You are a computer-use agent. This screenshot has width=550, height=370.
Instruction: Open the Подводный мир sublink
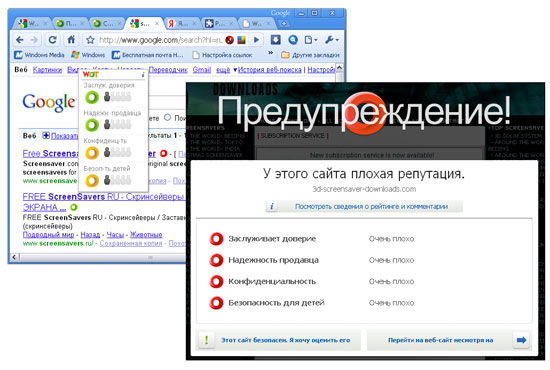point(48,235)
